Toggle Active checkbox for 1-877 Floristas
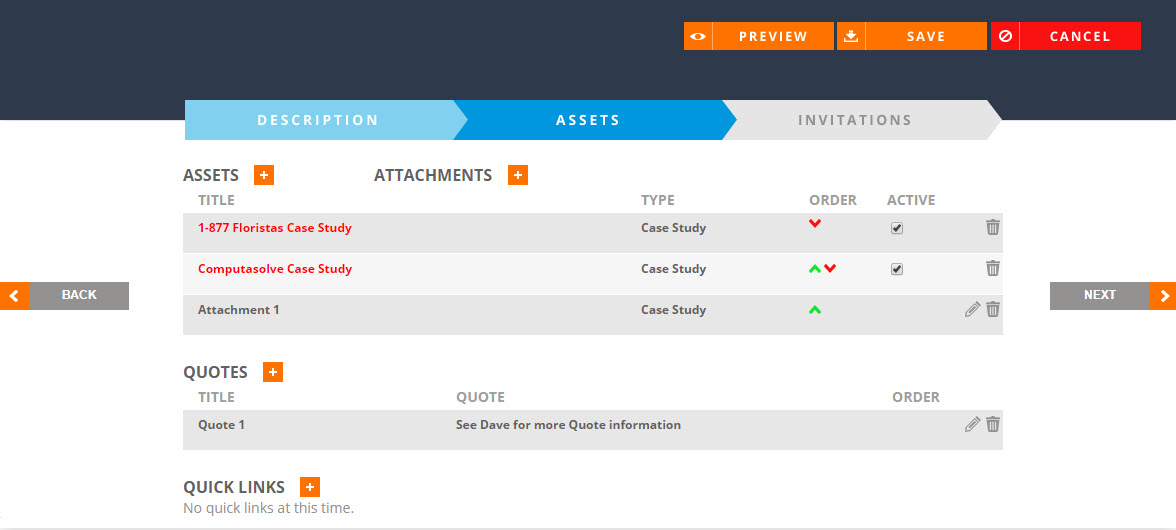 tap(897, 229)
